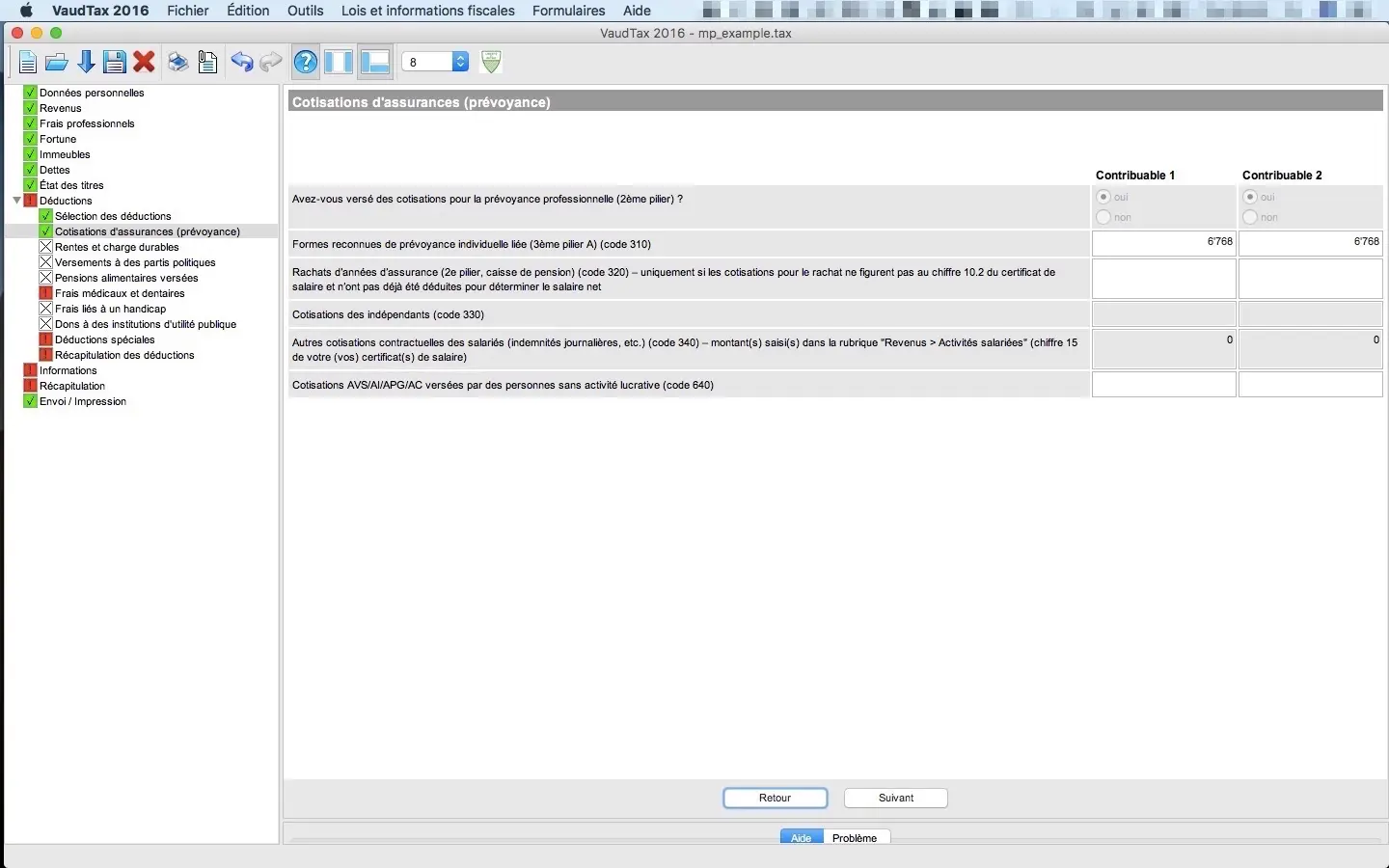Click the Suivant button
Screen dimensions: 1389x868
[896, 798]
